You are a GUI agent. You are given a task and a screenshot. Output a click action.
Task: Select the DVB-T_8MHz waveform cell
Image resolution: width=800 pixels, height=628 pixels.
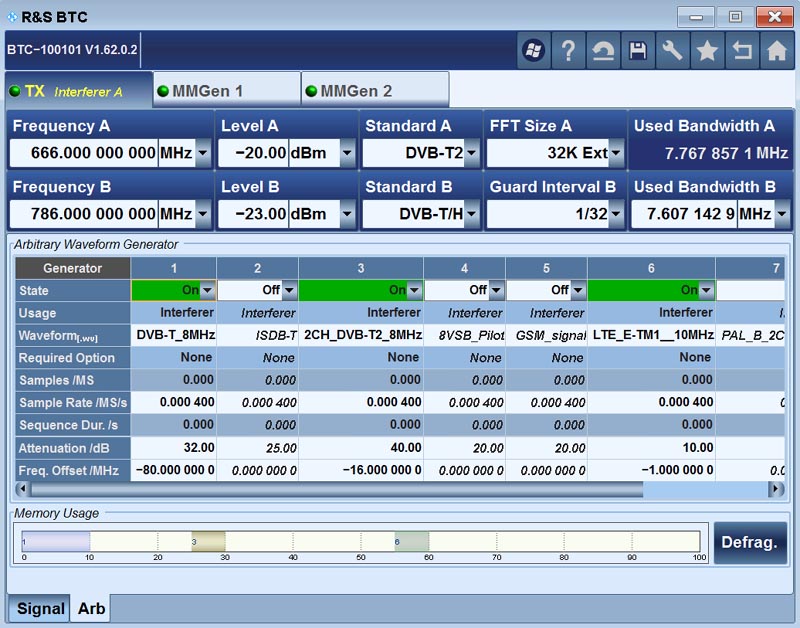(174, 335)
